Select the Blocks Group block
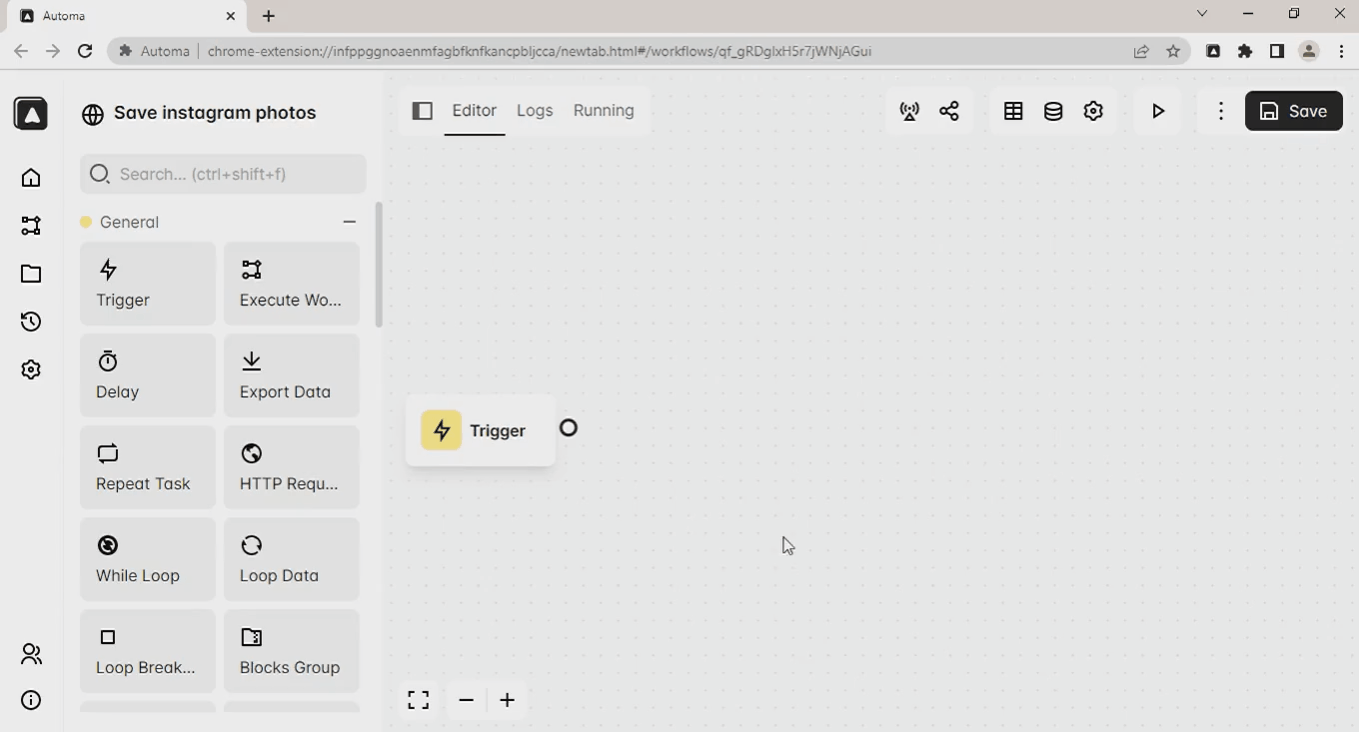 point(292,652)
